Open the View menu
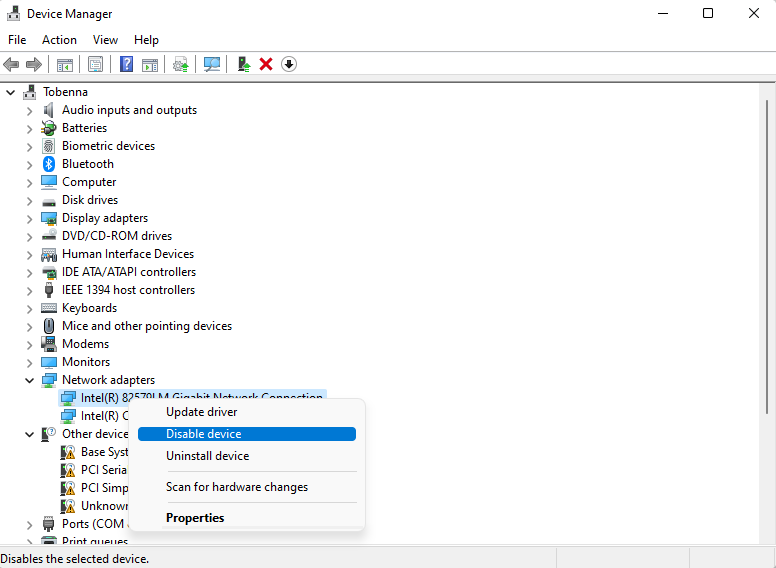The height and width of the screenshot is (568, 776). click(105, 40)
